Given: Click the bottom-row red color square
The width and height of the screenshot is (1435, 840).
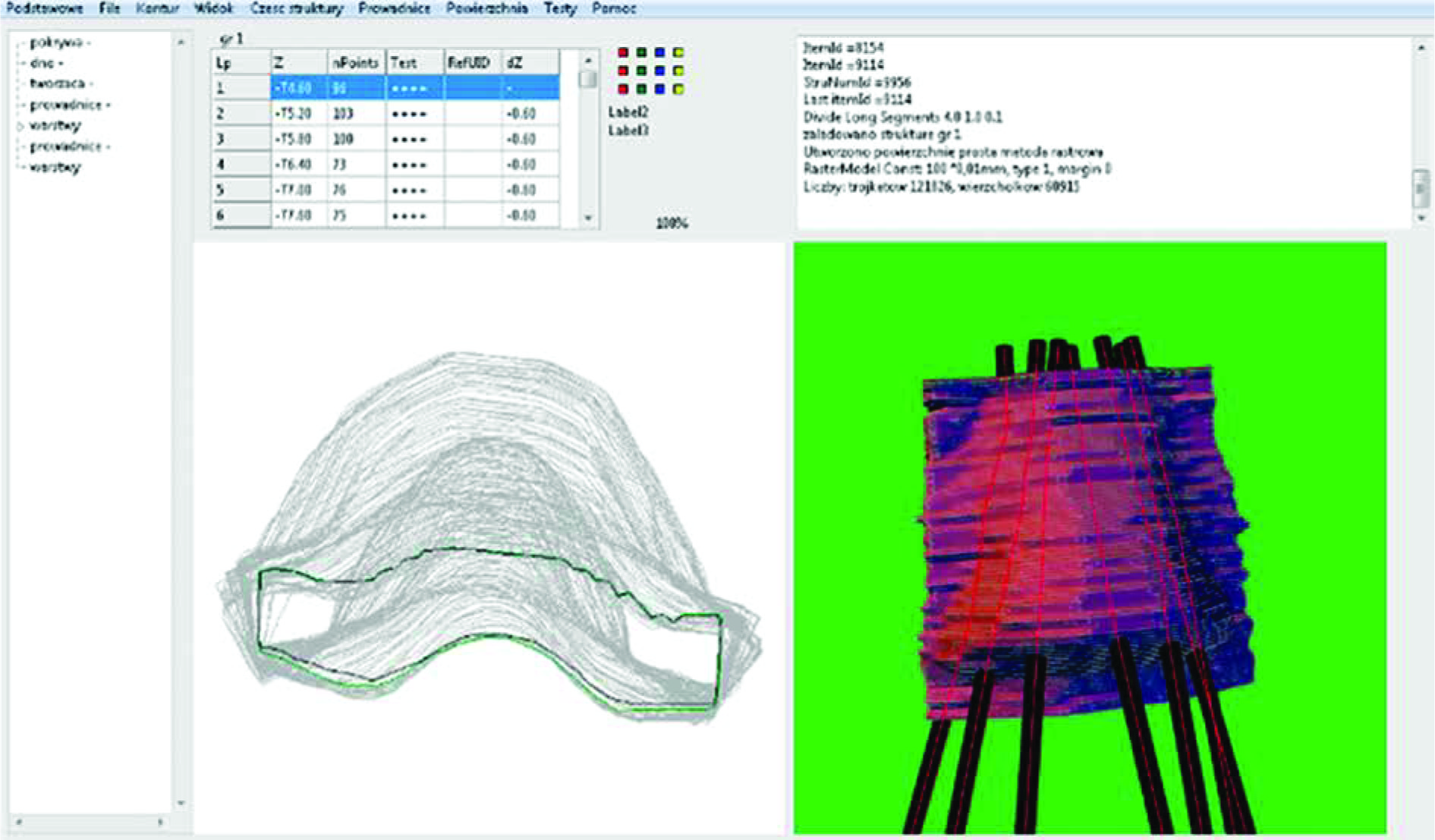Looking at the screenshot, I should [x=623, y=90].
